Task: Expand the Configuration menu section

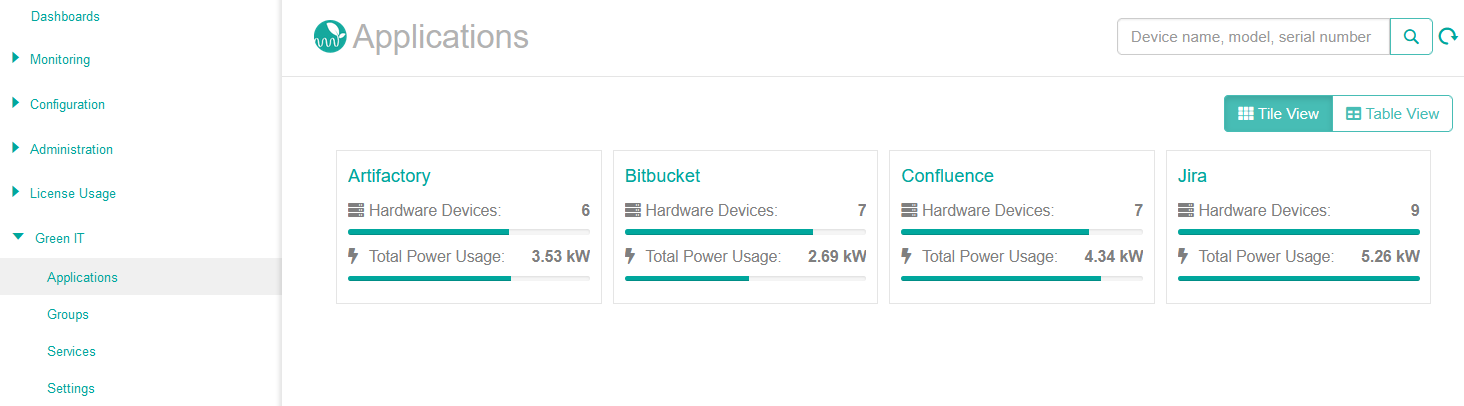Action: [x=66, y=104]
